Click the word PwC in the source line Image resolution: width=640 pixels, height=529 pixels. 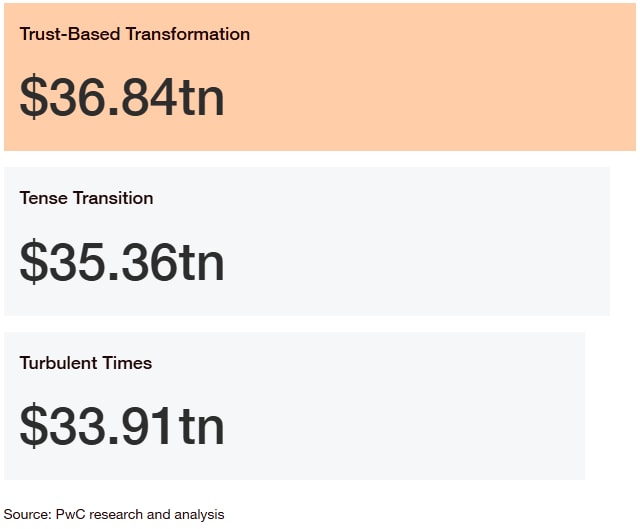(x=71, y=514)
